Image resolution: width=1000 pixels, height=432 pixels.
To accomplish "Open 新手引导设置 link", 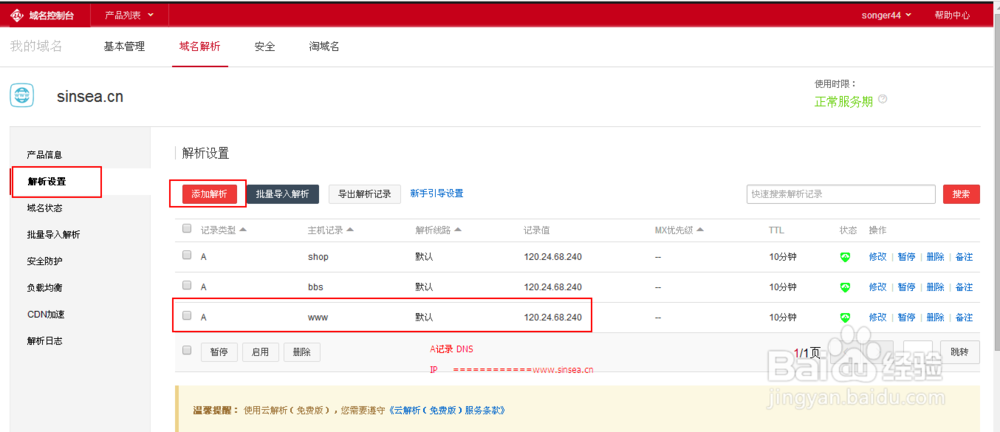I will pyautogui.click(x=437, y=193).
